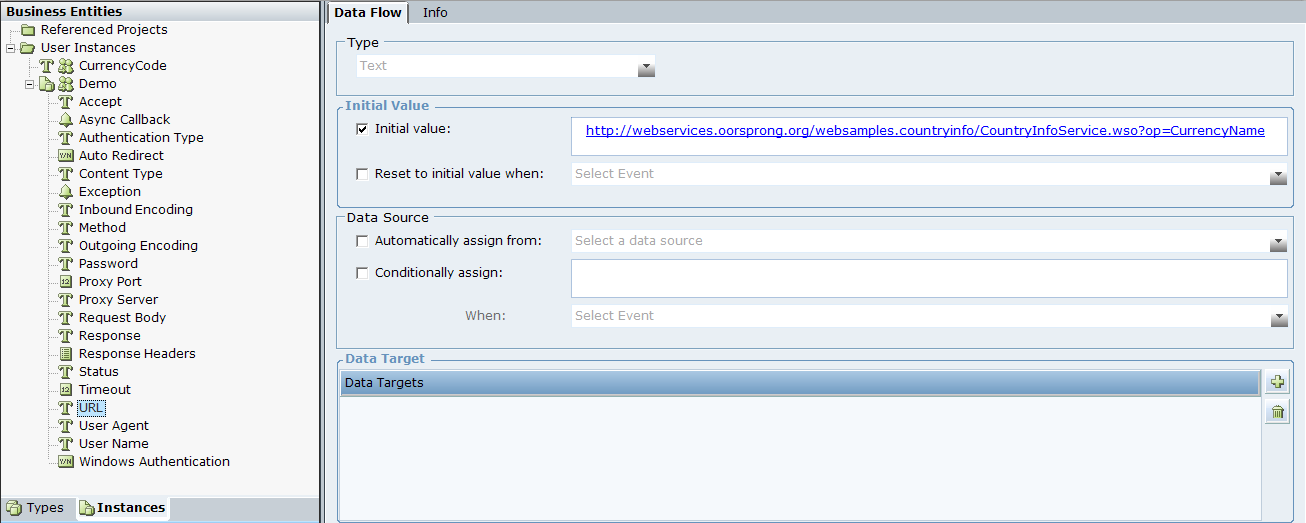Click the add data target plus icon

[1277, 382]
